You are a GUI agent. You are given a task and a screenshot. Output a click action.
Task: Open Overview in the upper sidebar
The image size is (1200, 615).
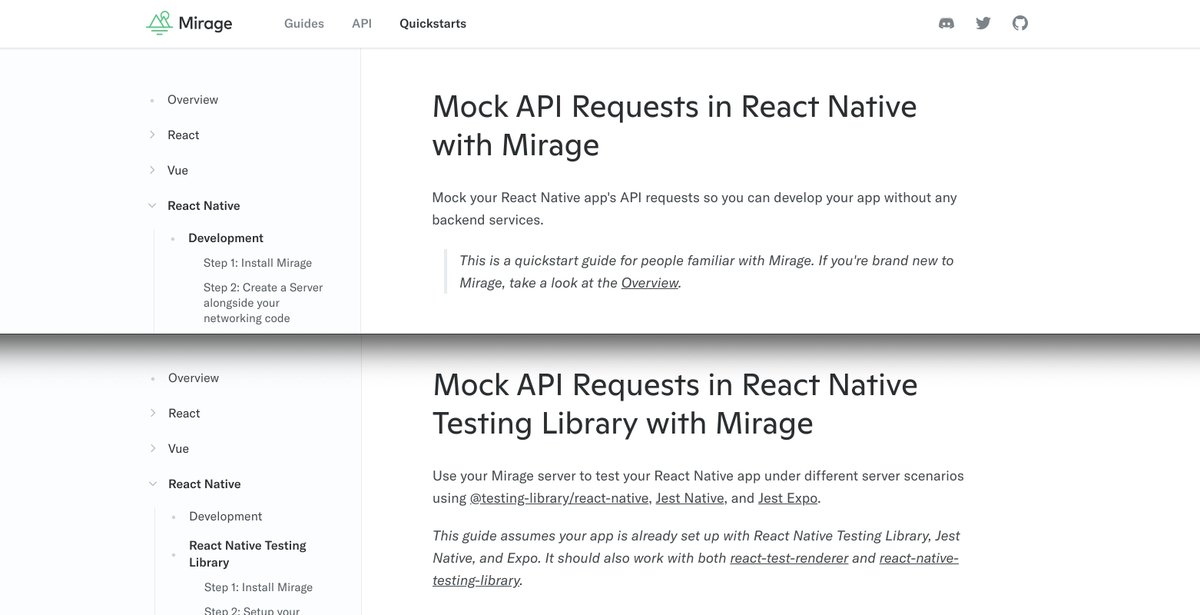pyautogui.click(x=193, y=99)
